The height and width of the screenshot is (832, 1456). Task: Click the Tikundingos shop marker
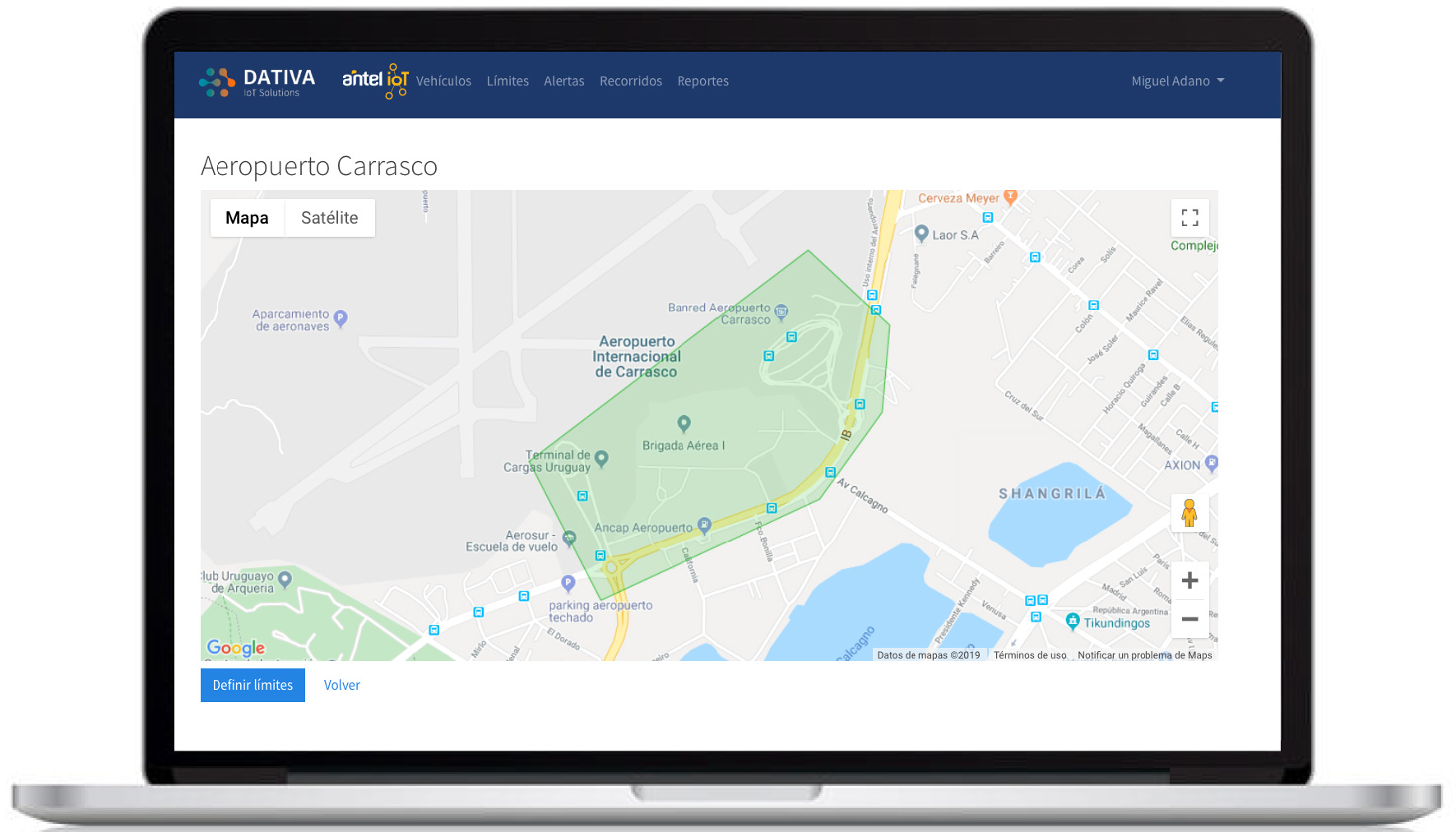1073,622
